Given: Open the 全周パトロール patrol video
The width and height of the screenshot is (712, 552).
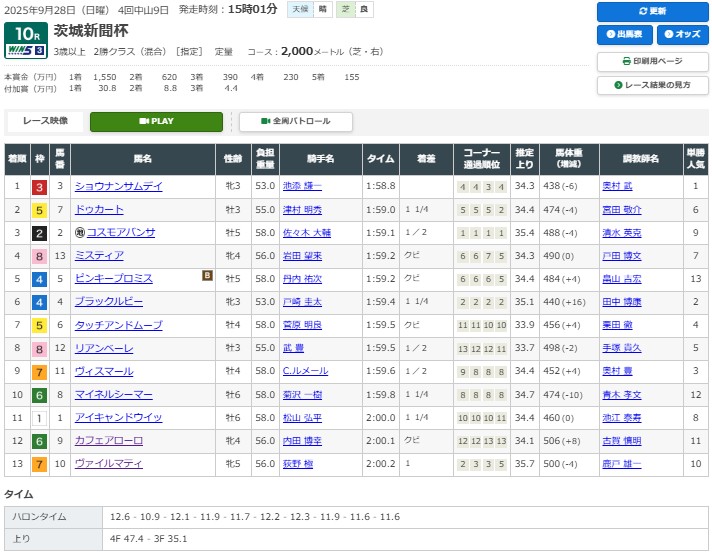Looking at the screenshot, I should pyautogui.click(x=296, y=122).
